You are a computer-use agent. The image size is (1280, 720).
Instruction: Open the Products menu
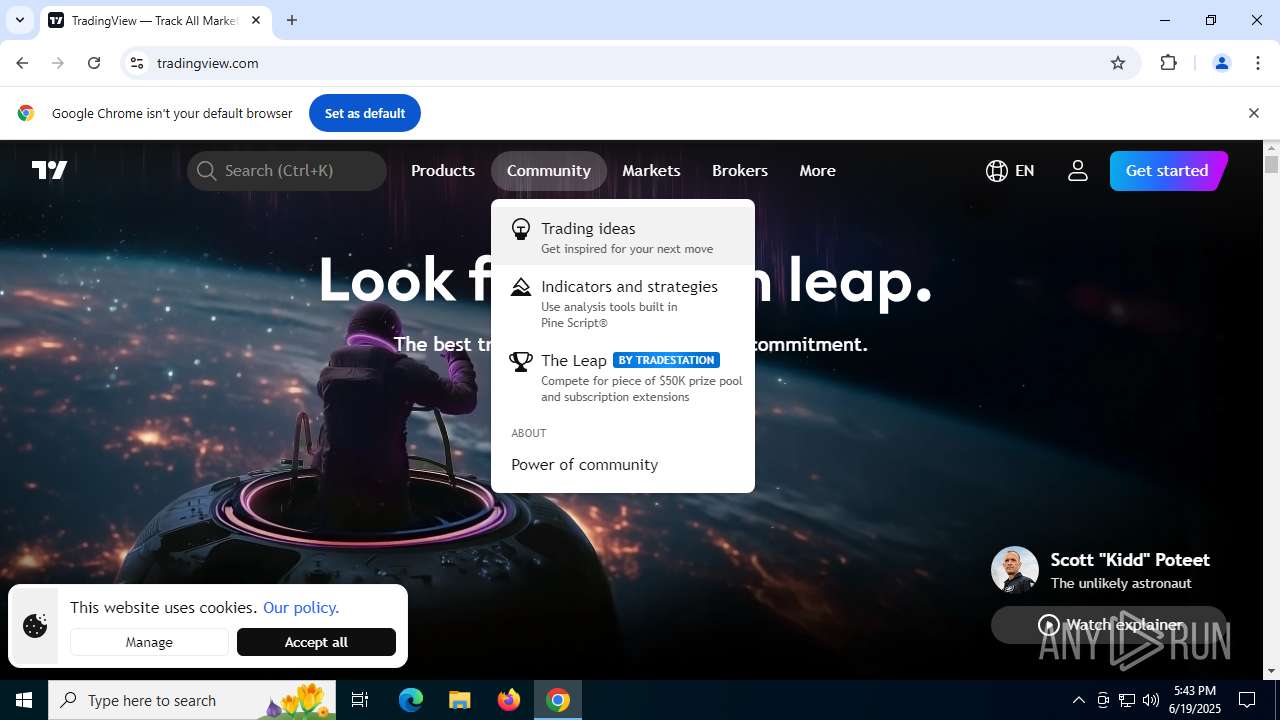point(443,171)
